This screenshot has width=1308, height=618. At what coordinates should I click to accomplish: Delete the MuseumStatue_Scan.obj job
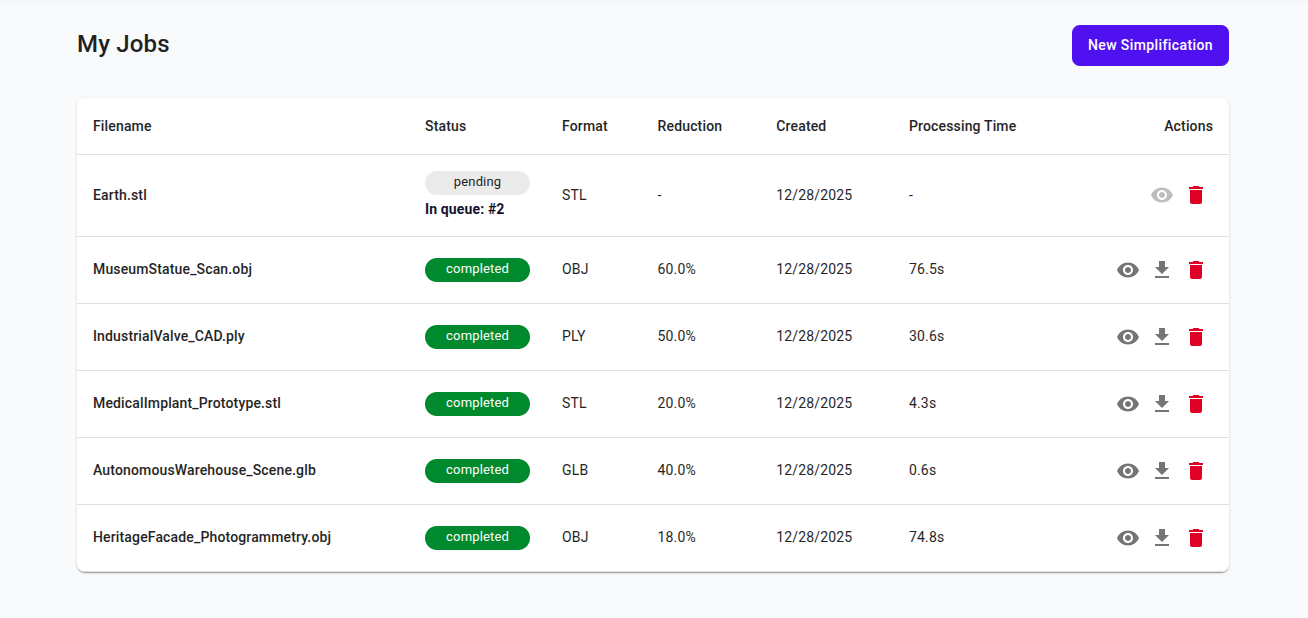(1196, 269)
